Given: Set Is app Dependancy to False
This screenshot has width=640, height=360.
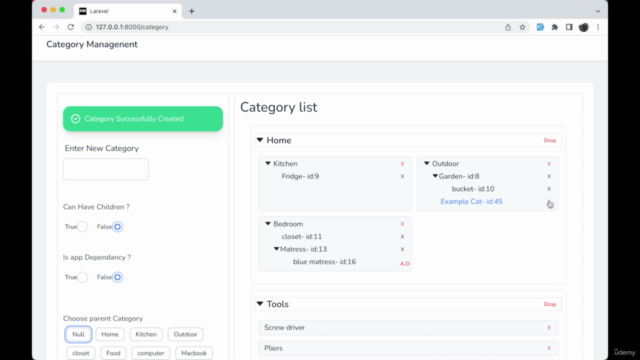Looking at the screenshot, I should click(117, 277).
